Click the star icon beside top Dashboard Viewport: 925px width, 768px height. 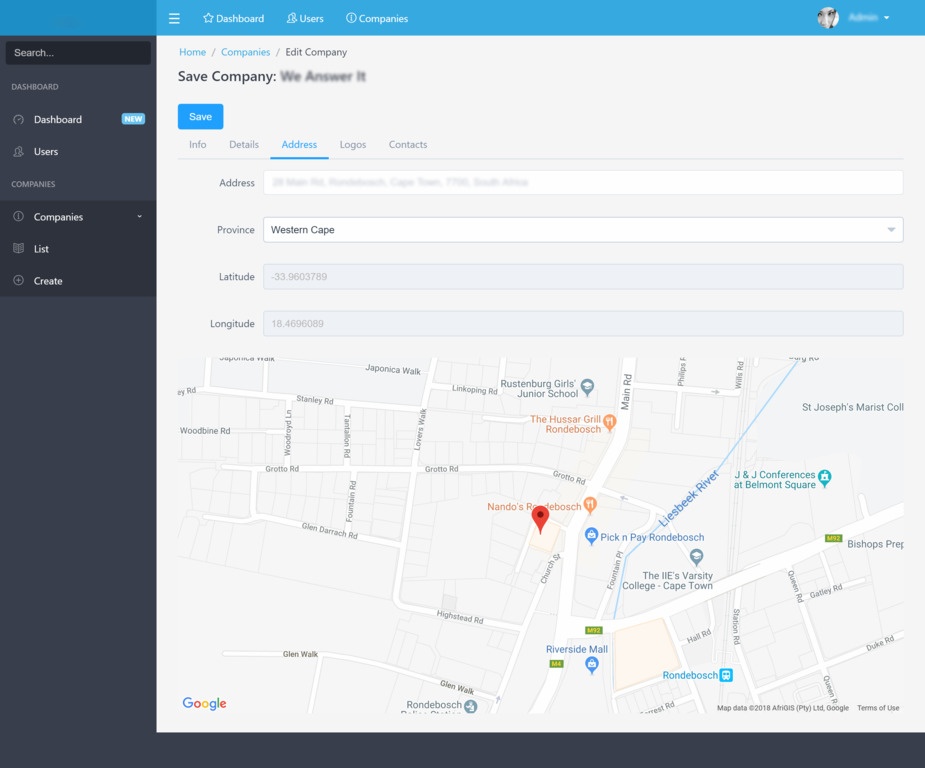pos(208,18)
